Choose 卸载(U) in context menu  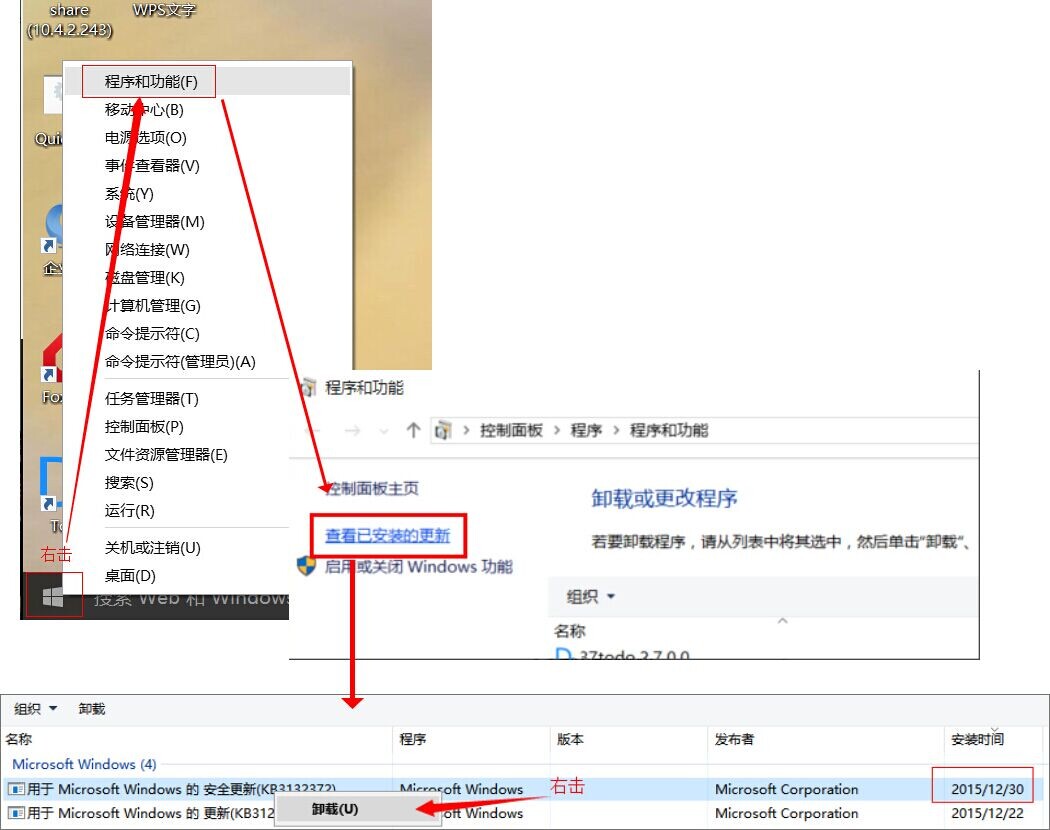[x=357, y=809]
